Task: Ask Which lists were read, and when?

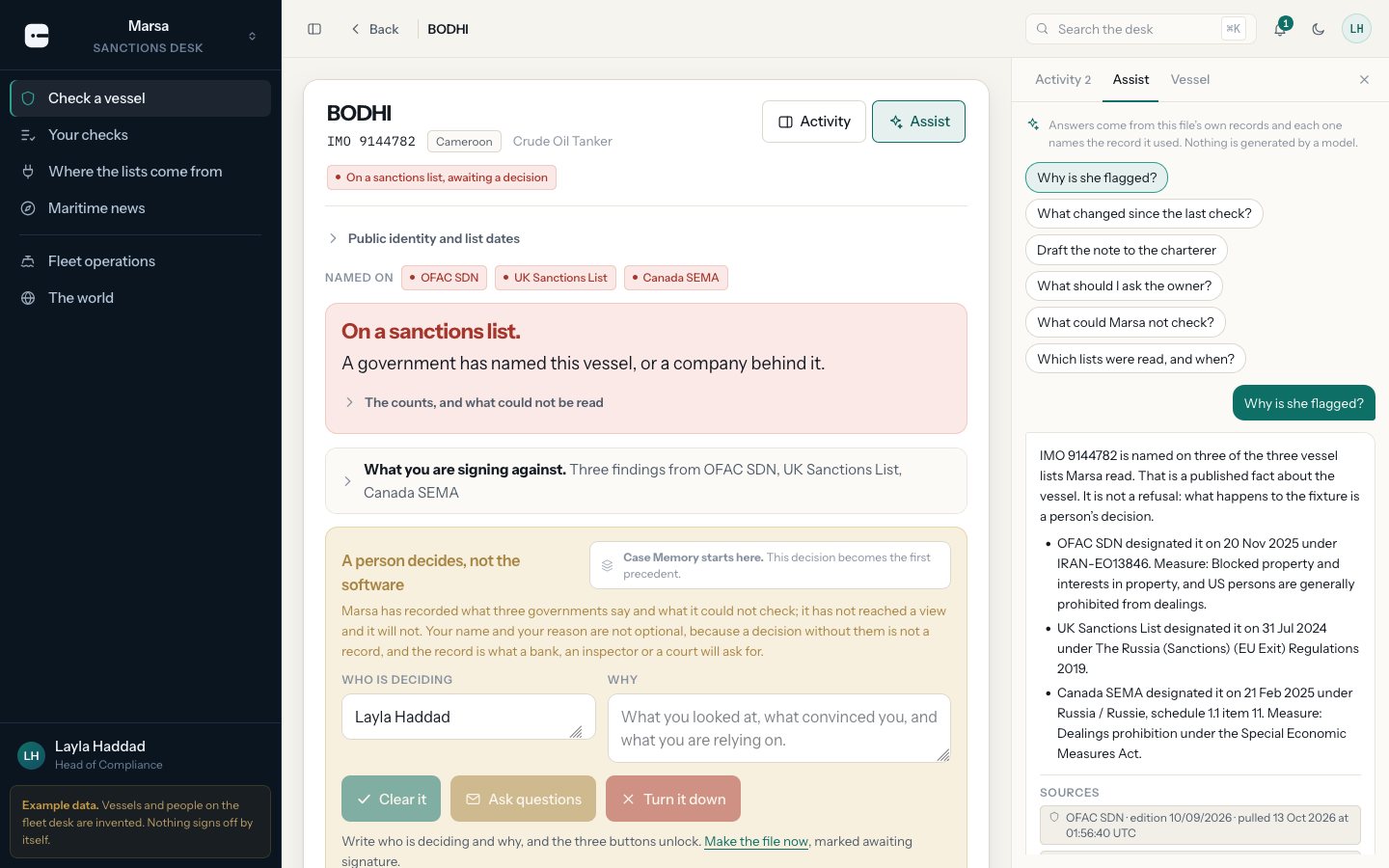Action: tap(1136, 359)
